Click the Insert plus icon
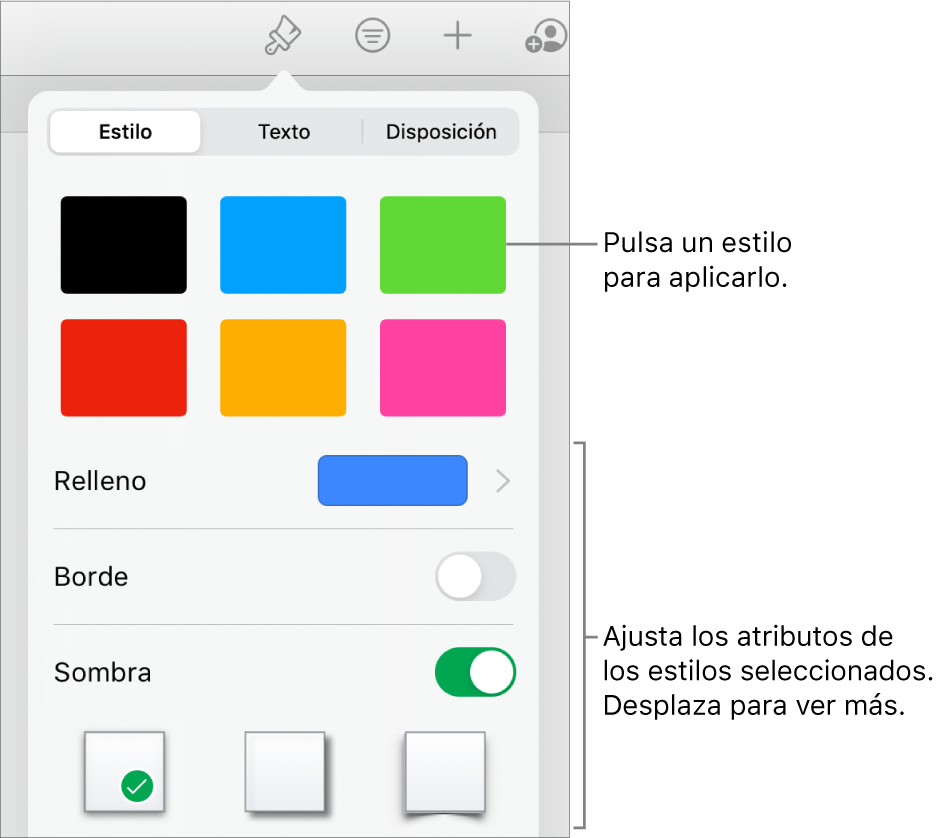This screenshot has width=944, height=838. (457, 36)
